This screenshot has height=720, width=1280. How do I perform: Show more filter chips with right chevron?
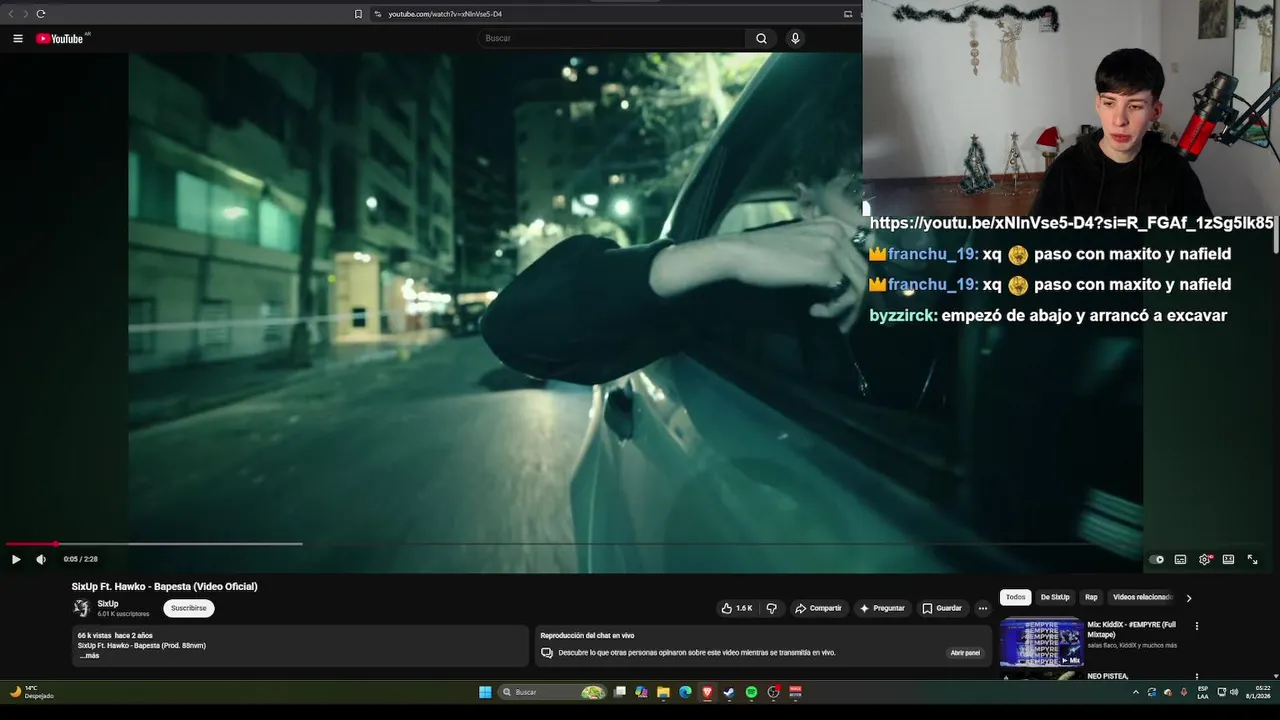pyautogui.click(x=1188, y=598)
